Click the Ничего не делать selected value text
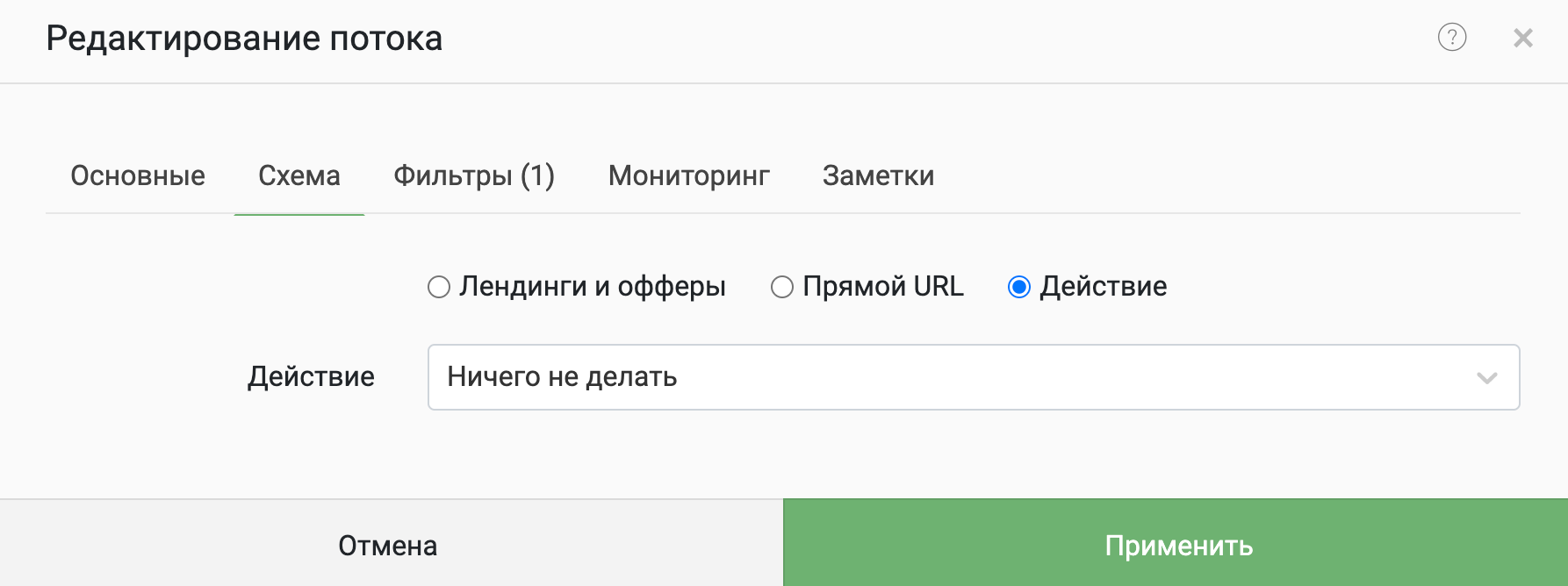This screenshot has height=586, width=1568. tap(562, 377)
